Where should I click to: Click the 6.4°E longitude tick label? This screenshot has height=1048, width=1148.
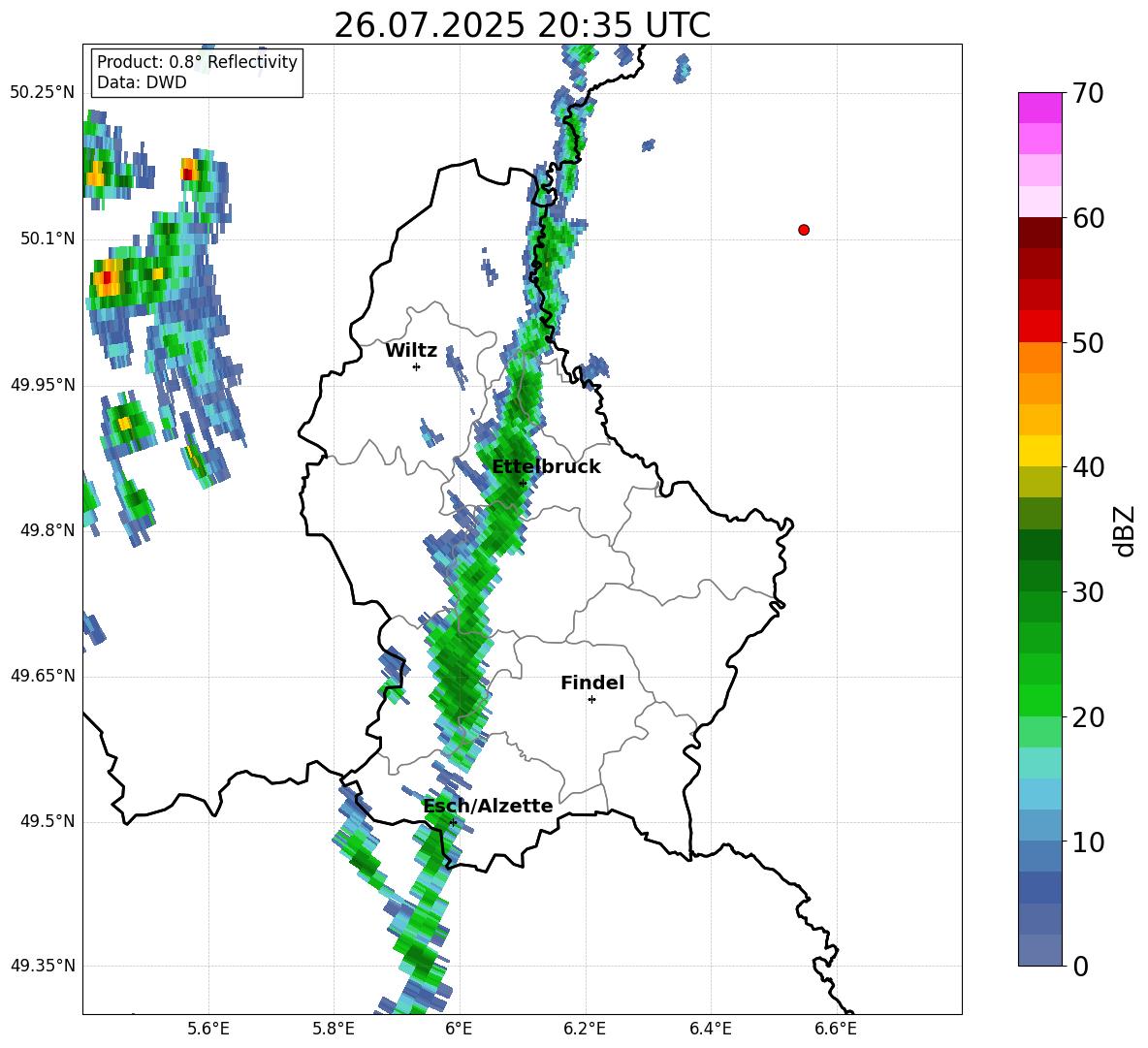tap(711, 1030)
